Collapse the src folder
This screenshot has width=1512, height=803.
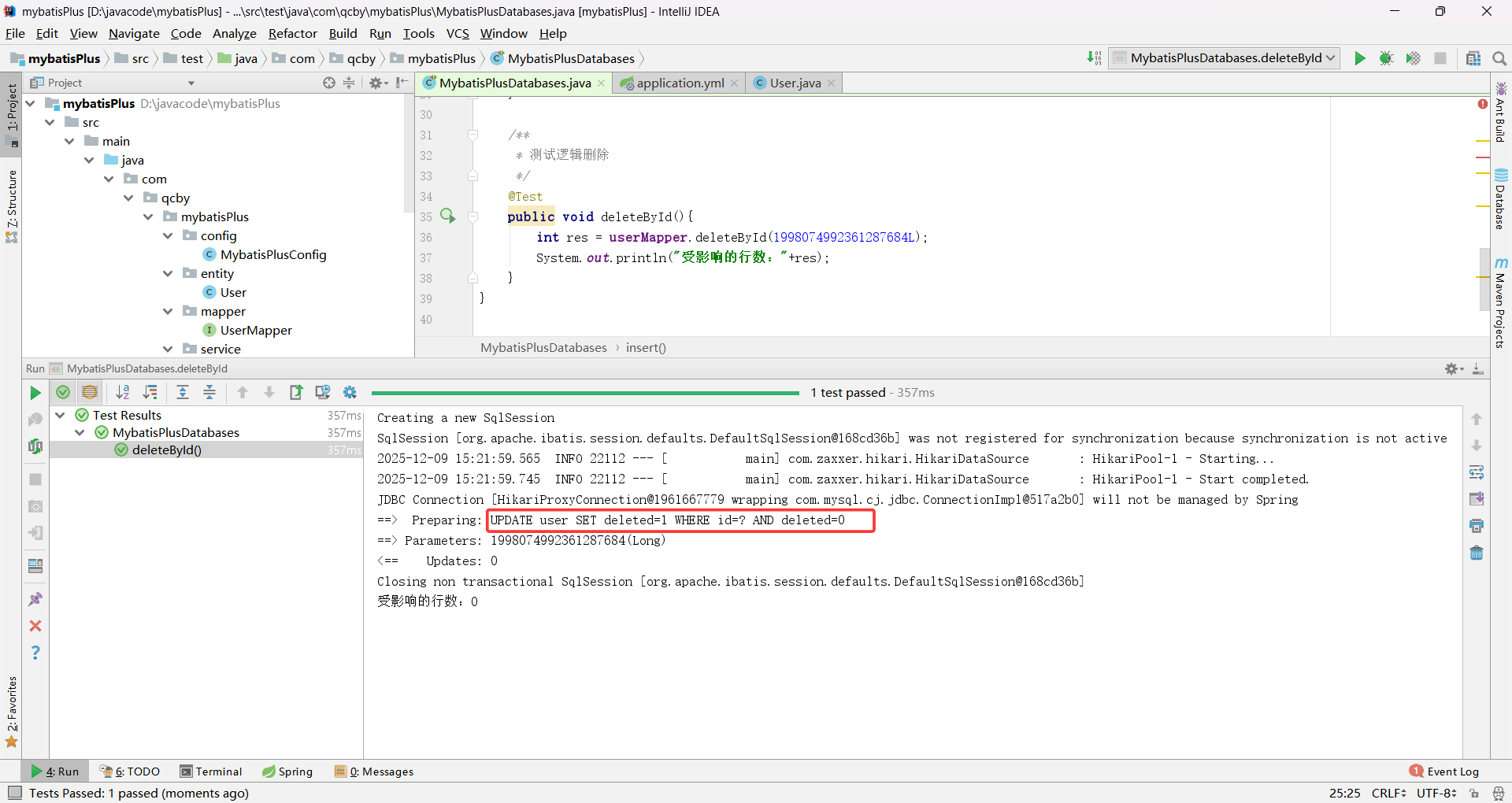[50, 122]
